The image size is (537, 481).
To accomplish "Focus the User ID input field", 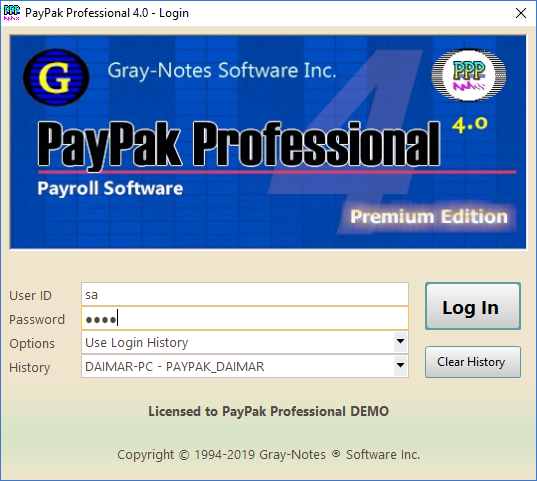I will [245, 294].
